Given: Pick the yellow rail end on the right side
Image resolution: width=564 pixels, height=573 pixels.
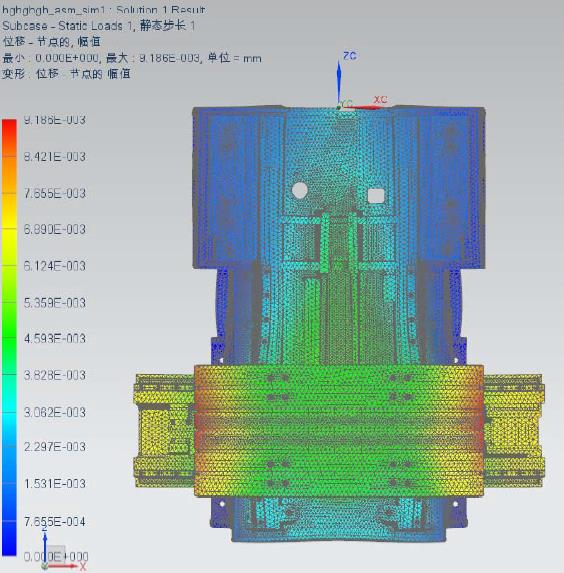Looking at the screenshot, I should tap(514, 429).
